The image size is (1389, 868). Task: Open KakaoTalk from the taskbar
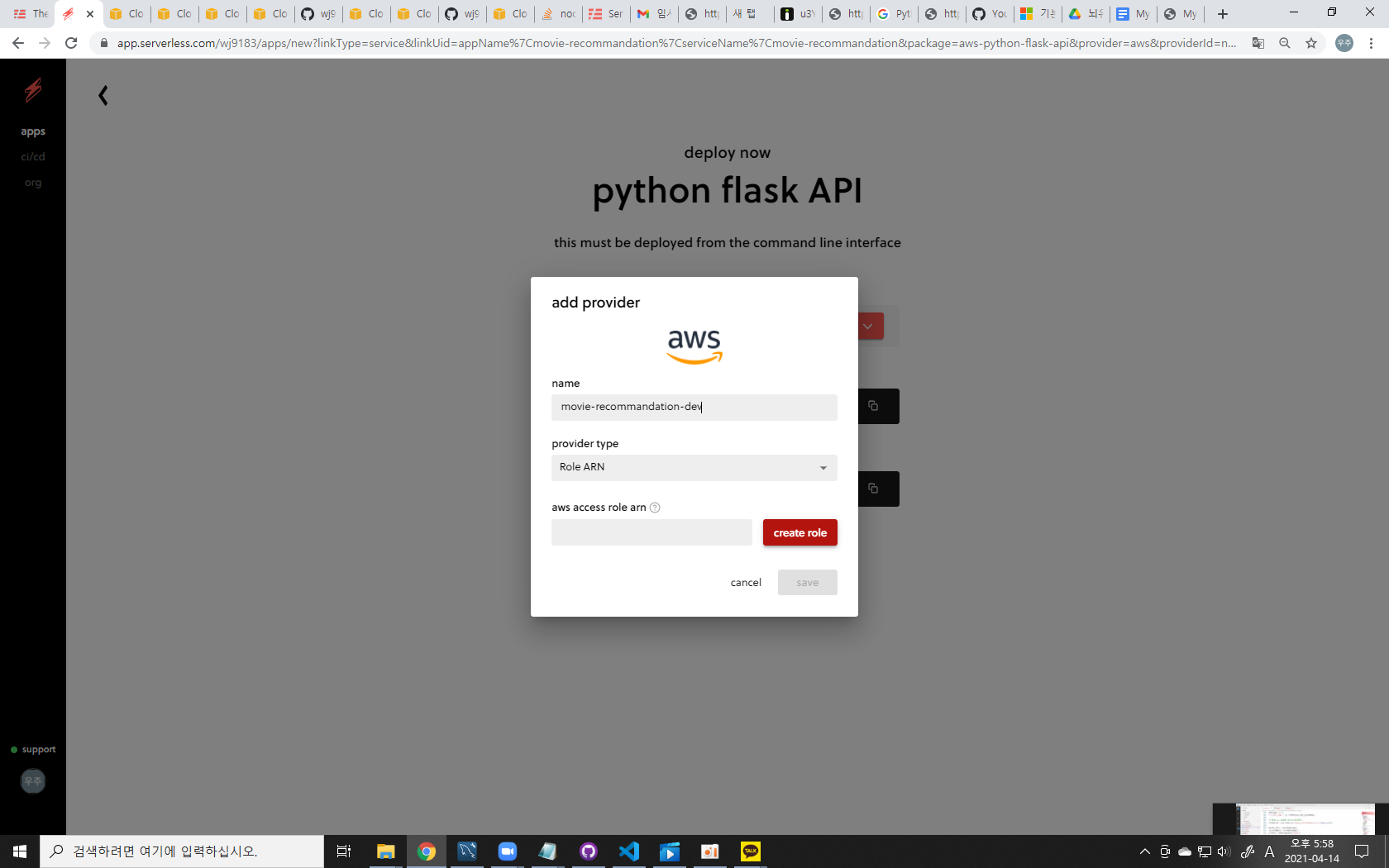[751, 851]
